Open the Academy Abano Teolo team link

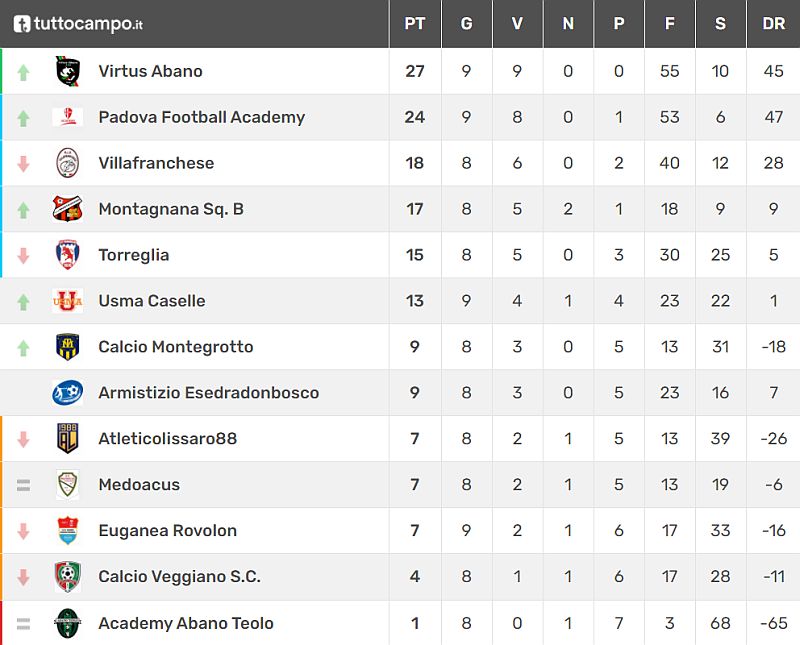(x=185, y=623)
